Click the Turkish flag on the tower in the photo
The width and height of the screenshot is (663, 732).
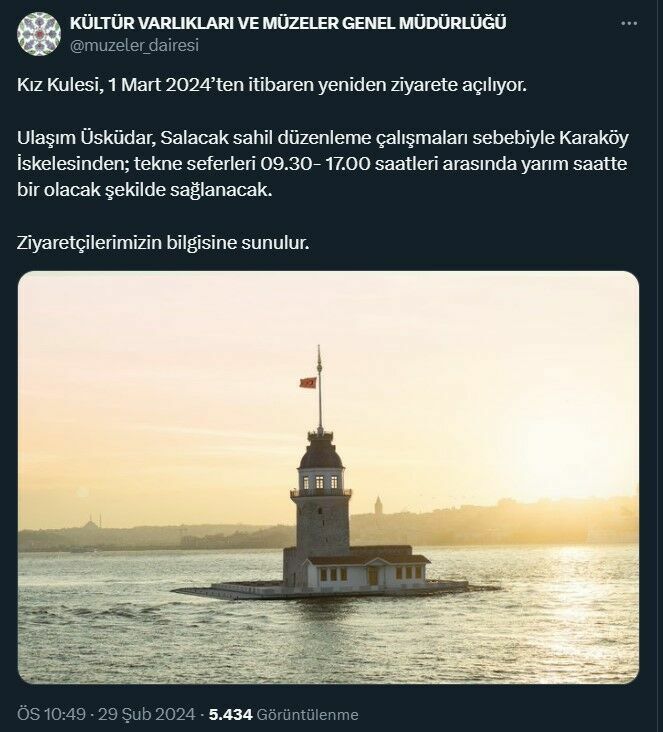[x=308, y=383]
